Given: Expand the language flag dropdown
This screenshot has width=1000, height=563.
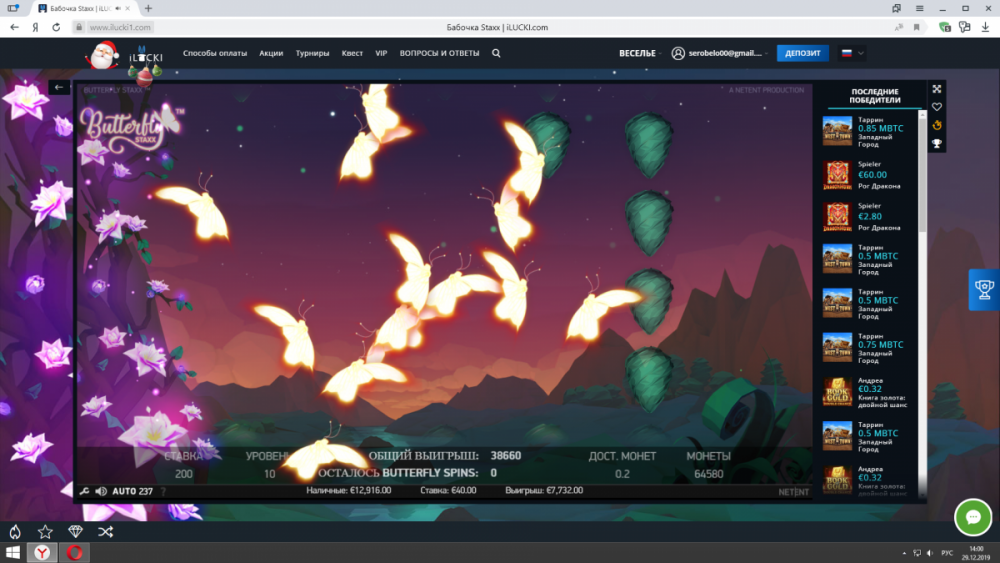Looking at the screenshot, I should [849, 53].
